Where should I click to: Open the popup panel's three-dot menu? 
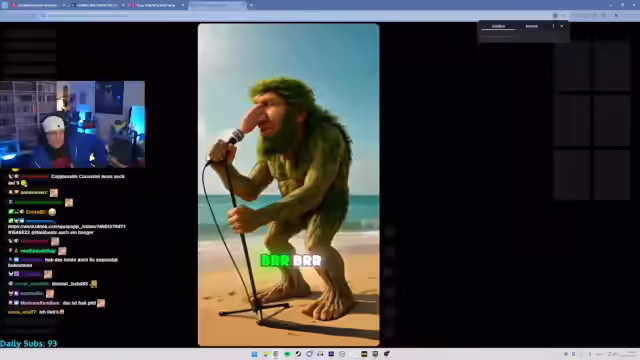tap(553, 26)
